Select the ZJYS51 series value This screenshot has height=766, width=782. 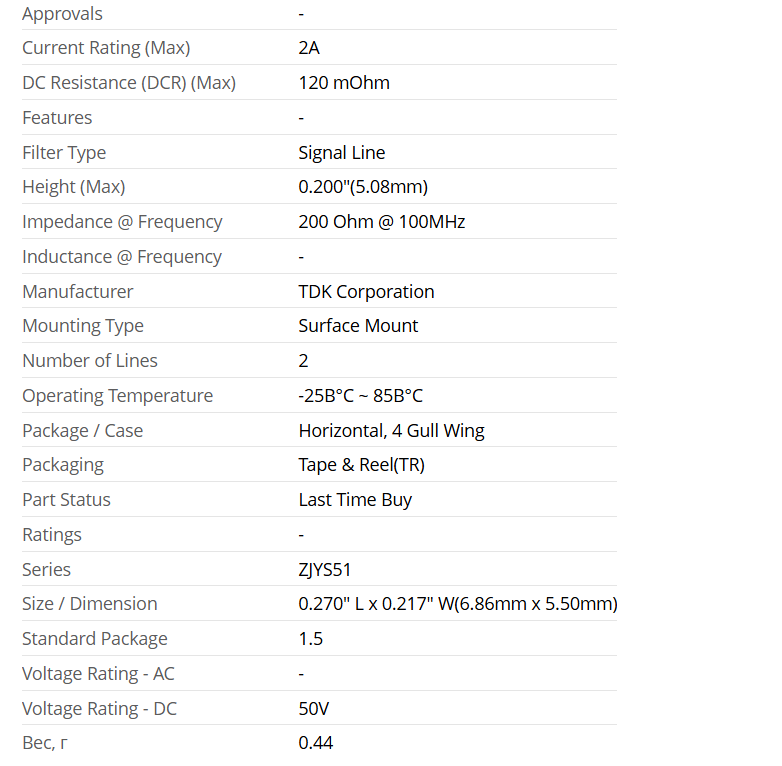(x=325, y=570)
